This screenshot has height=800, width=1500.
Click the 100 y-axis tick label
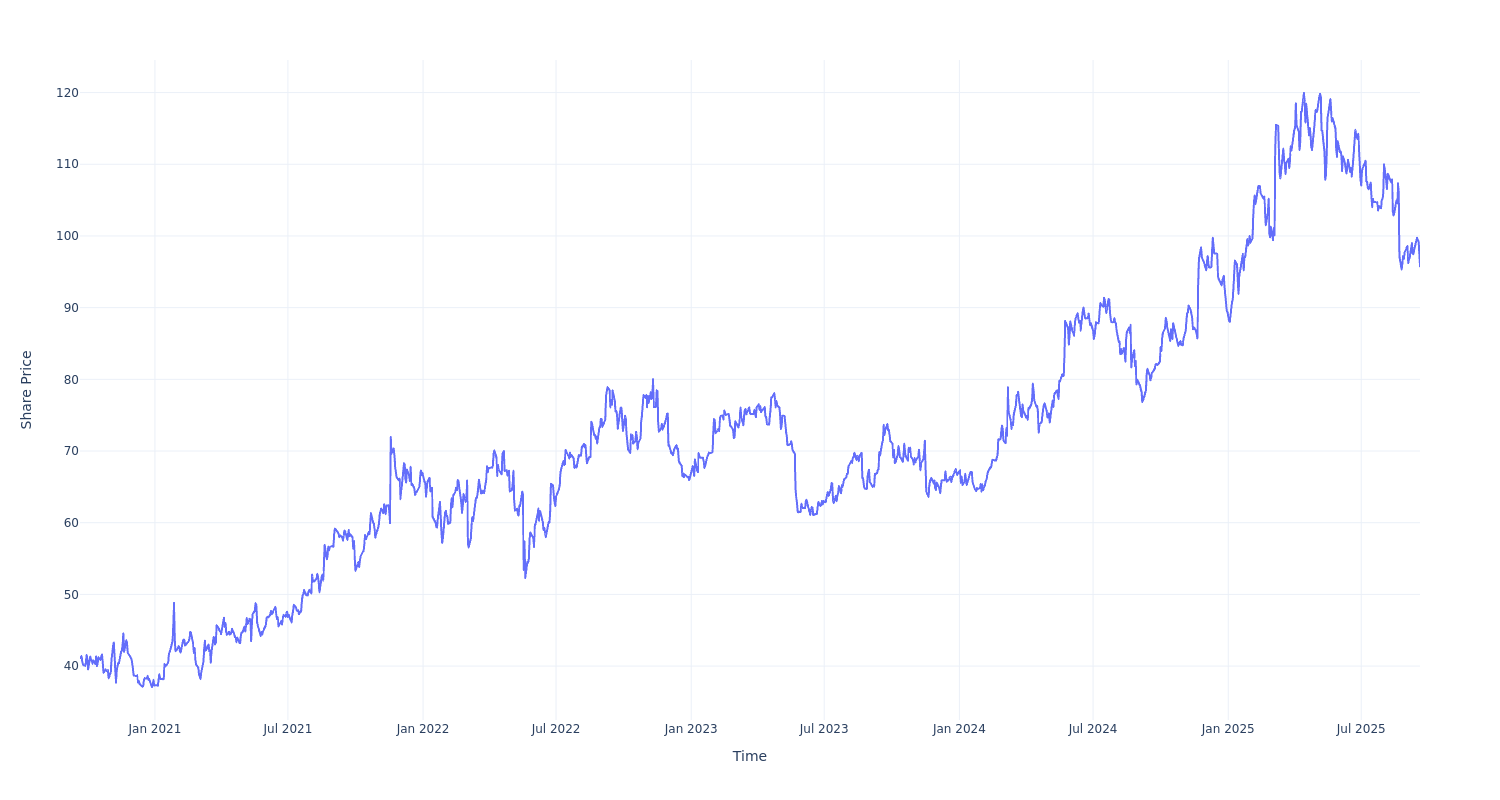[67, 236]
